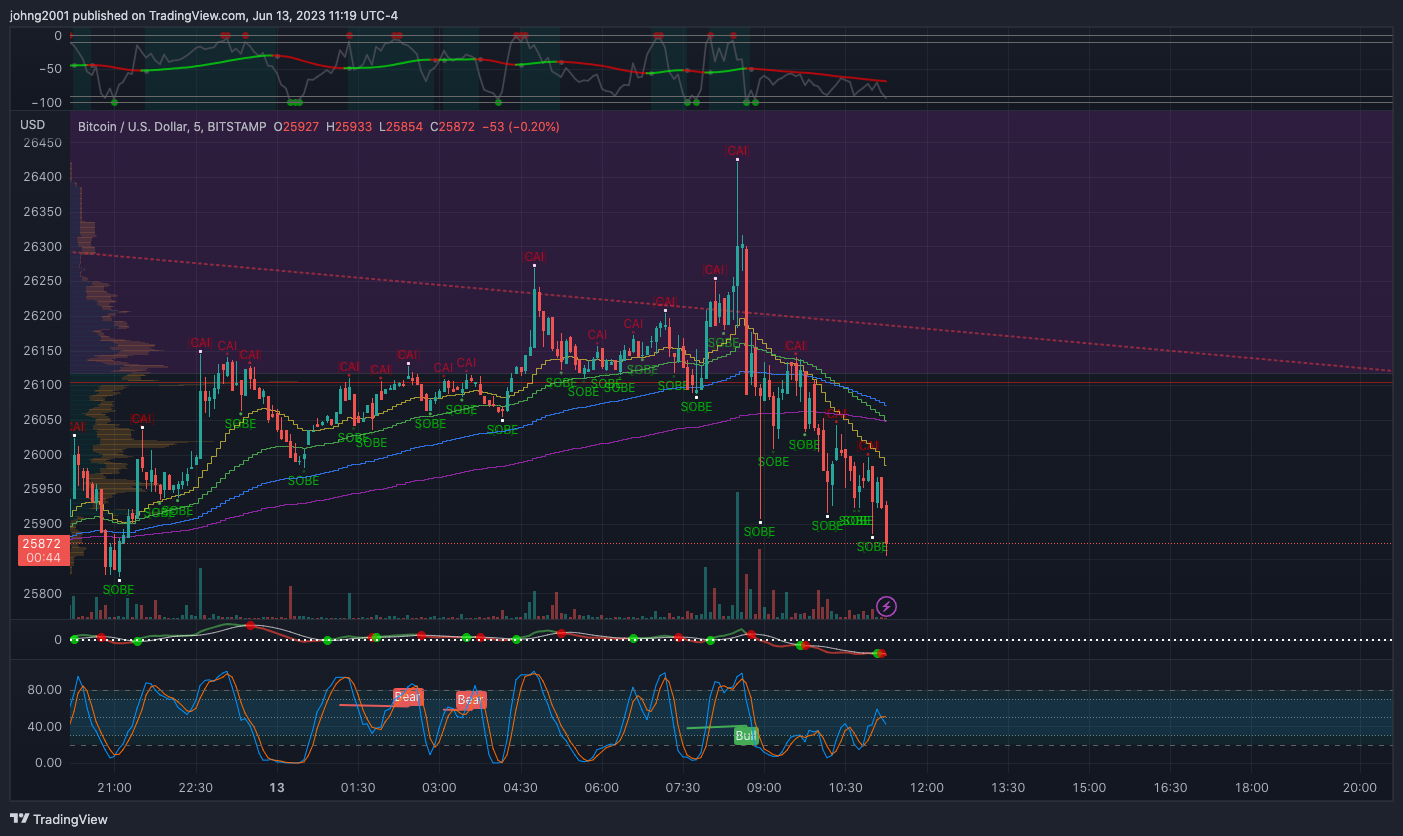Click the 25800 price axis label
The height and width of the screenshot is (836, 1403).
42,594
